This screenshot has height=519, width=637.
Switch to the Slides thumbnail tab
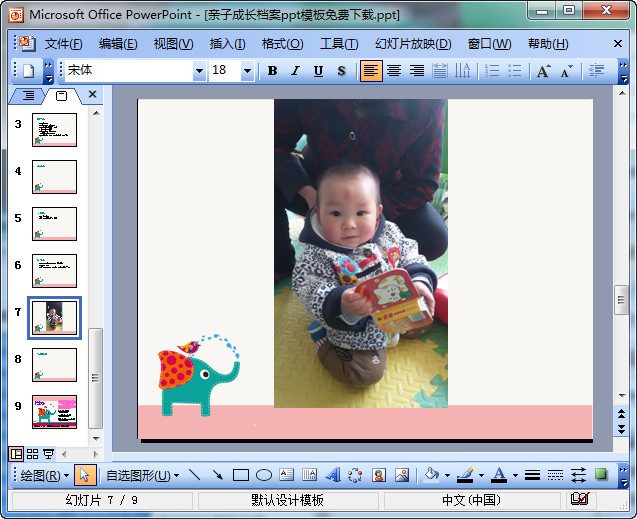tap(61, 96)
